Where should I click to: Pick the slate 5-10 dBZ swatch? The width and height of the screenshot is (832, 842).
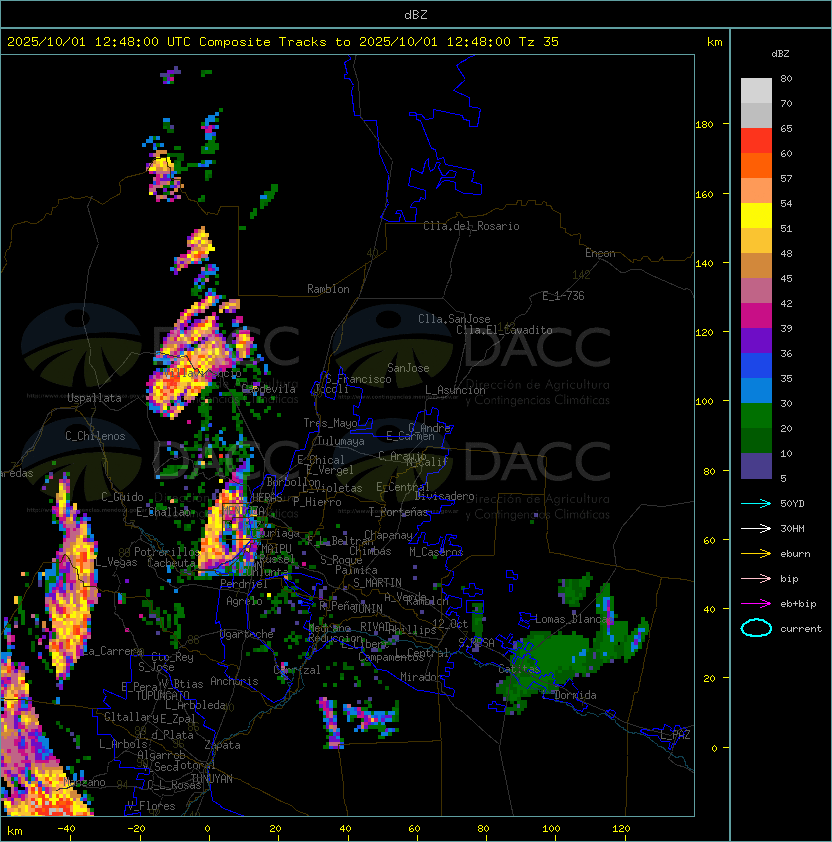coord(756,466)
